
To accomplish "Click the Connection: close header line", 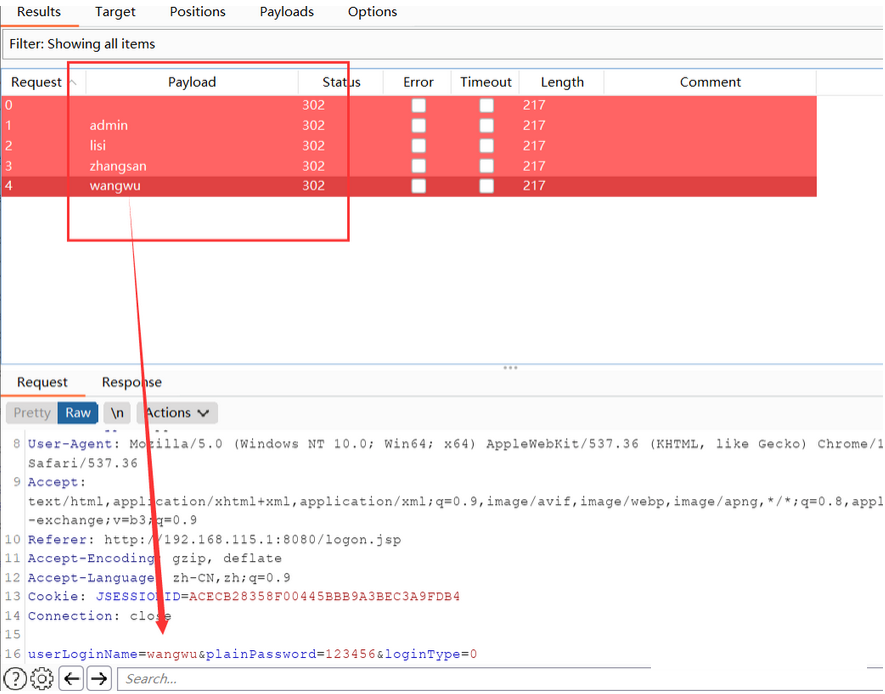I will (x=99, y=616).
